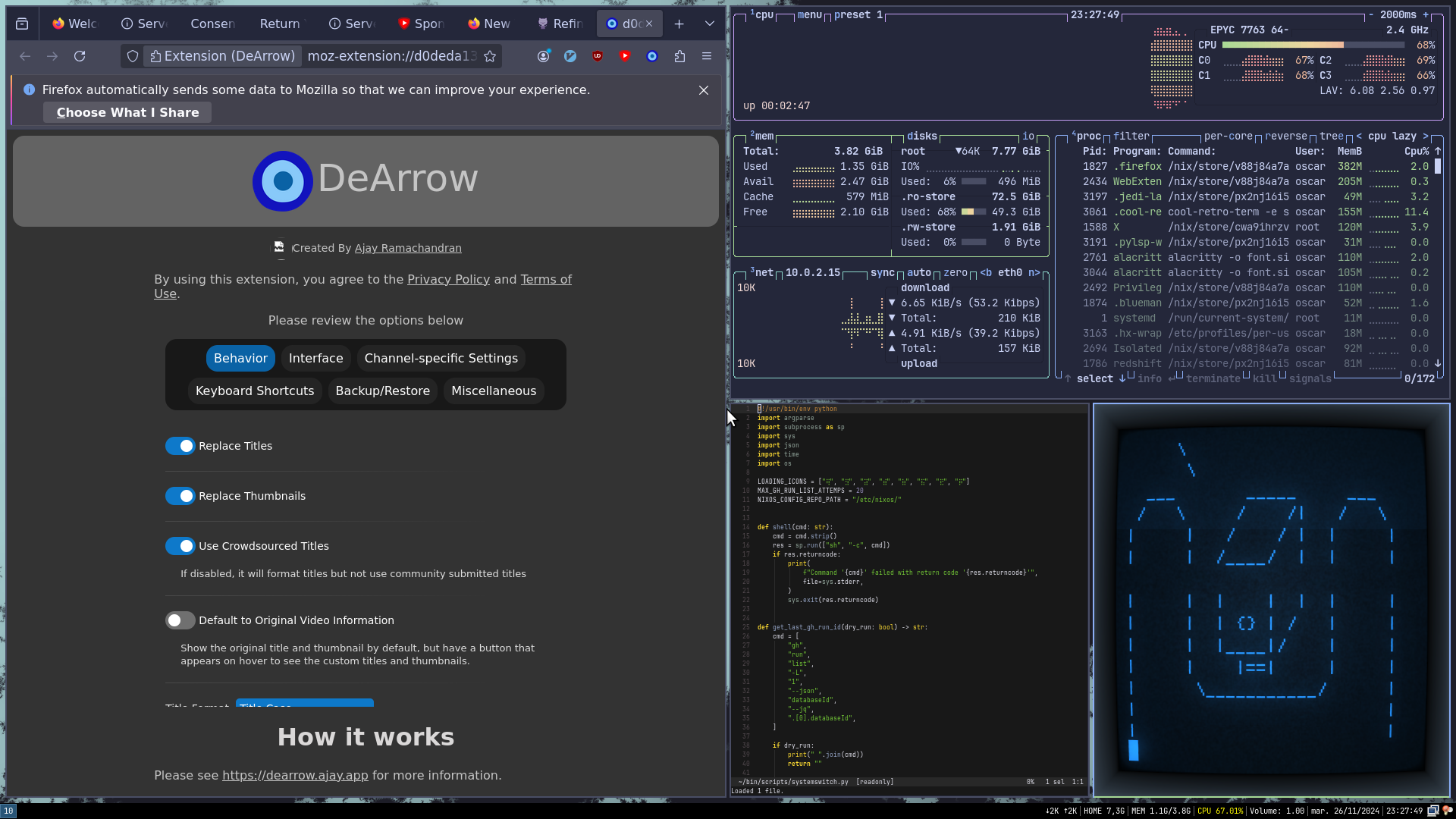Toggle Replace Titles switch
The width and height of the screenshot is (1456, 819).
[180, 446]
